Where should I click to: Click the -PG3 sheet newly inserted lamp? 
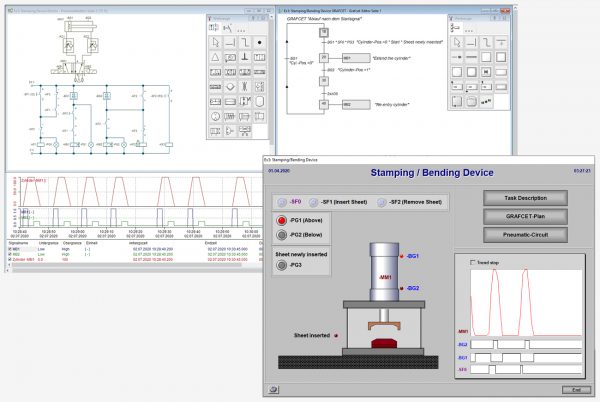[282, 265]
